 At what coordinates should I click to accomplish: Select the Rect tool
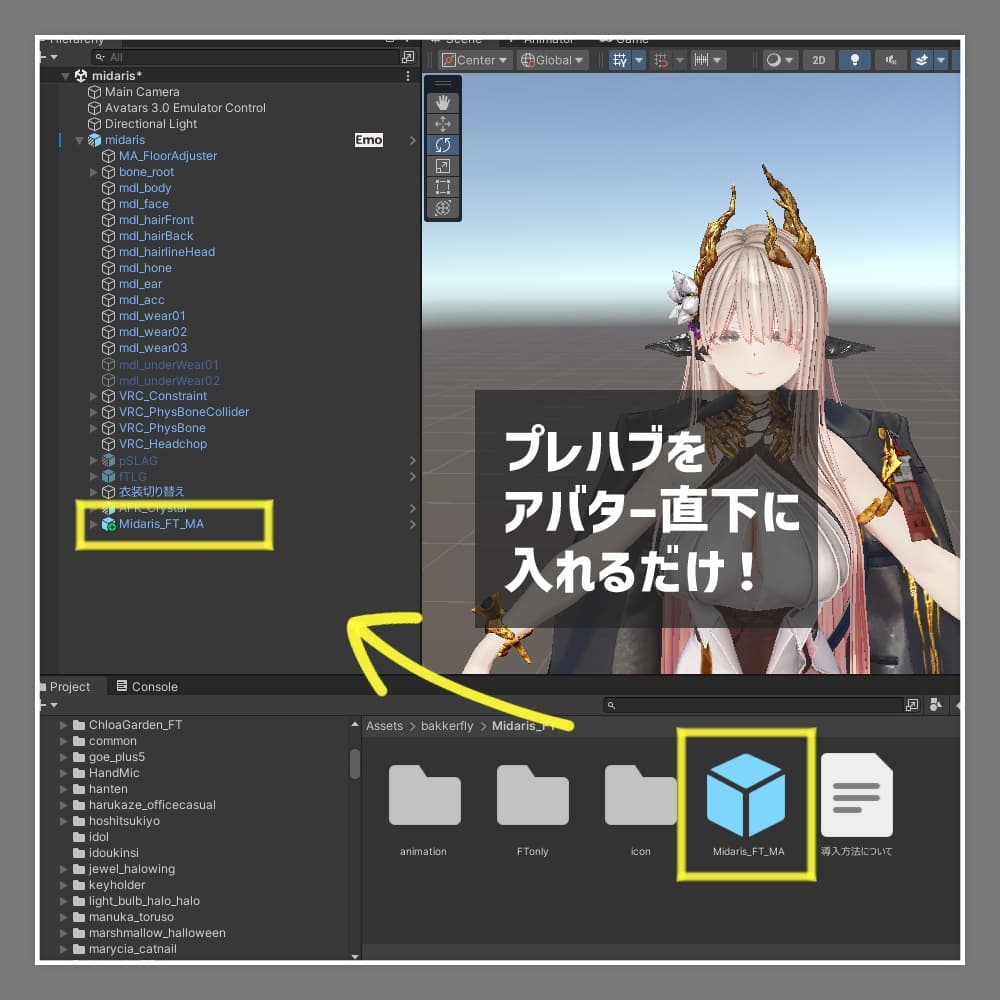(x=443, y=187)
